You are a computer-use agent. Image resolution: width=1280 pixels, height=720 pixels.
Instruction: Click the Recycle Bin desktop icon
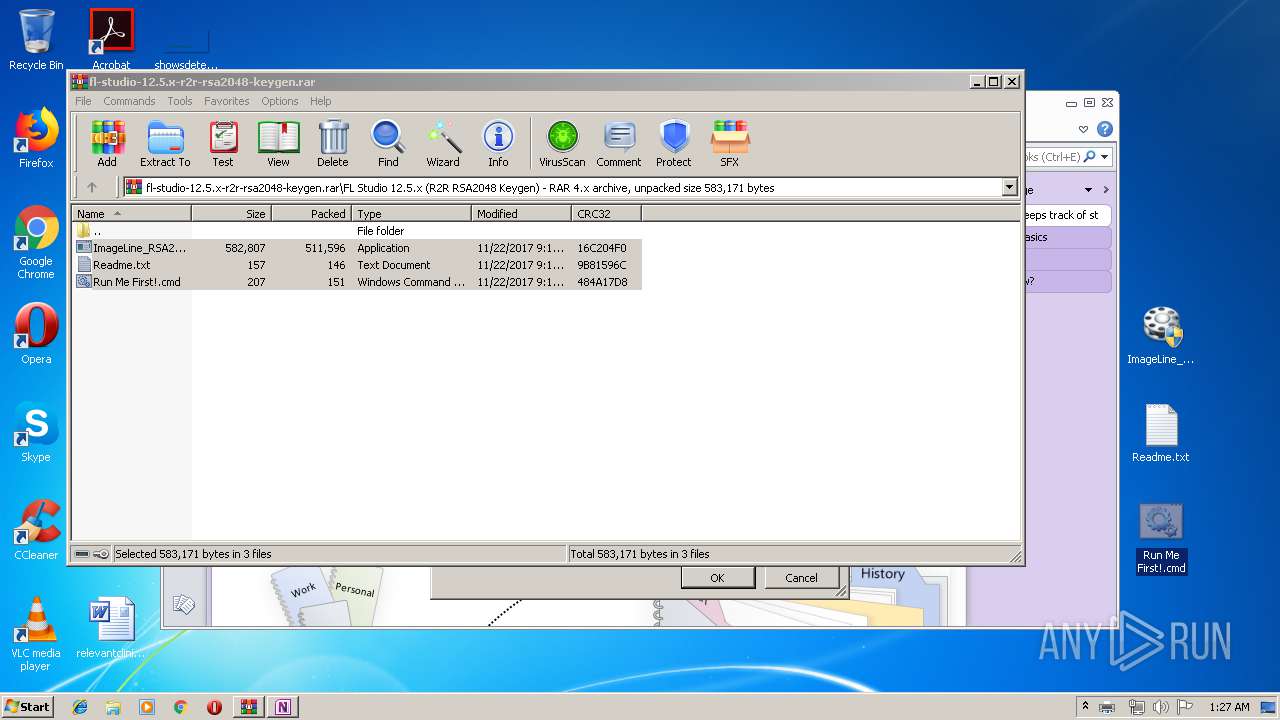click(x=36, y=40)
